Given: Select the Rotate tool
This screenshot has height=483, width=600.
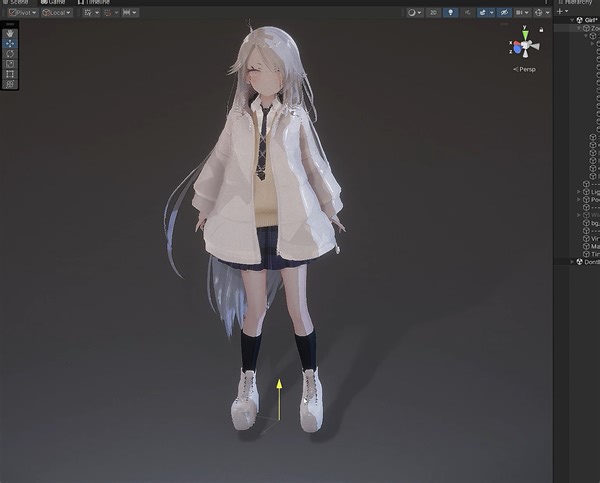Looking at the screenshot, I should [x=10, y=54].
